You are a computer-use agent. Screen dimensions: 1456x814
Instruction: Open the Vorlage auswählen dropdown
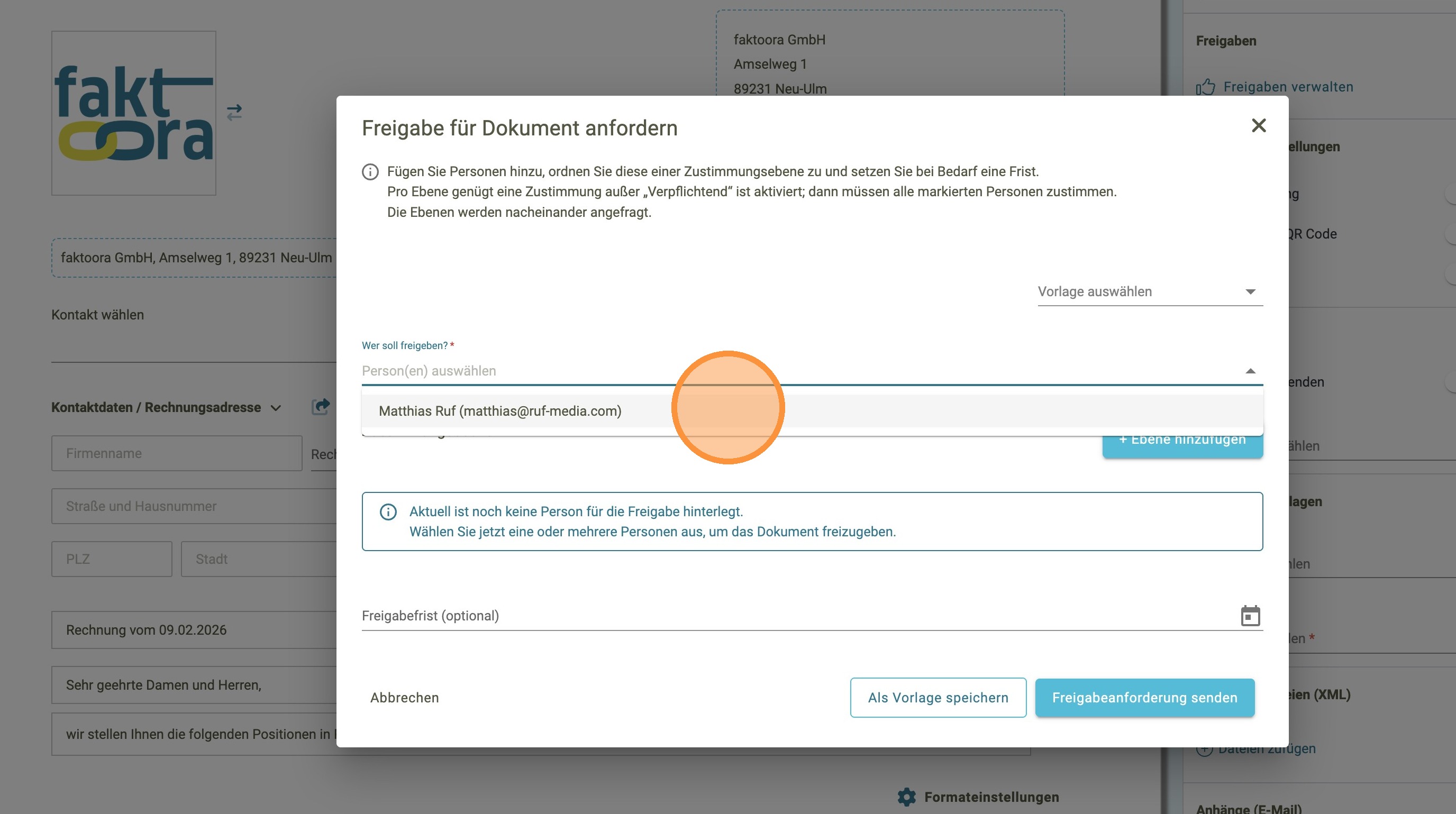point(1149,291)
